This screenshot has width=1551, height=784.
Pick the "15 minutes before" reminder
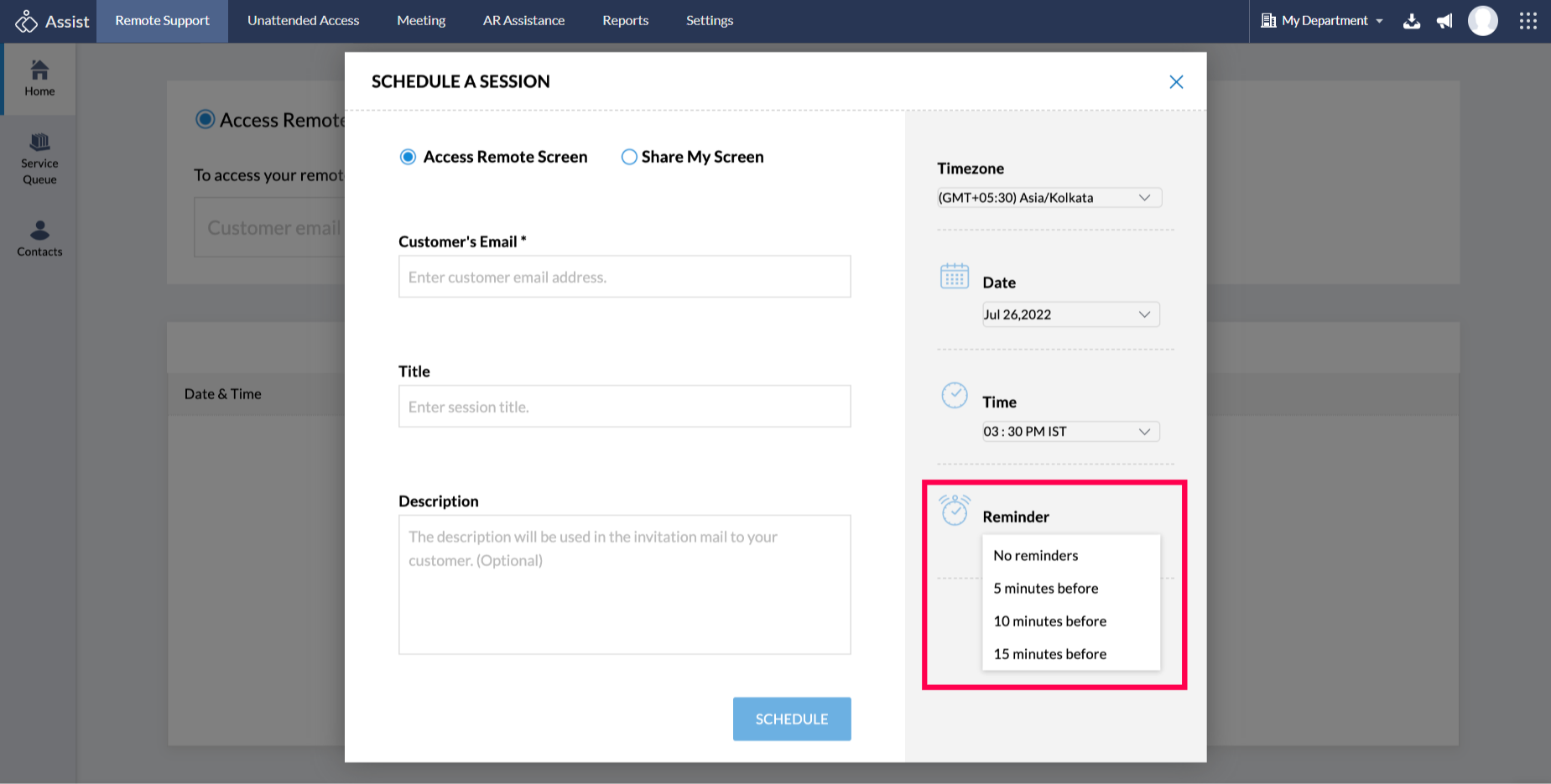tap(1049, 654)
